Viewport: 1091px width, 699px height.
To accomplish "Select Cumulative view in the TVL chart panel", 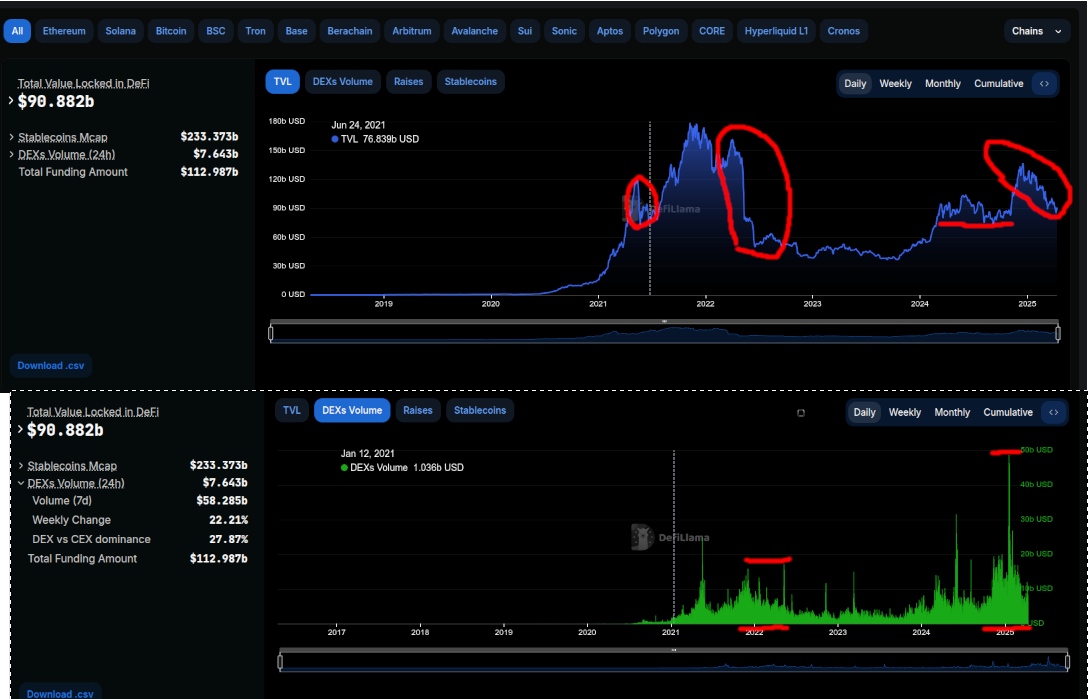I will (998, 83).
